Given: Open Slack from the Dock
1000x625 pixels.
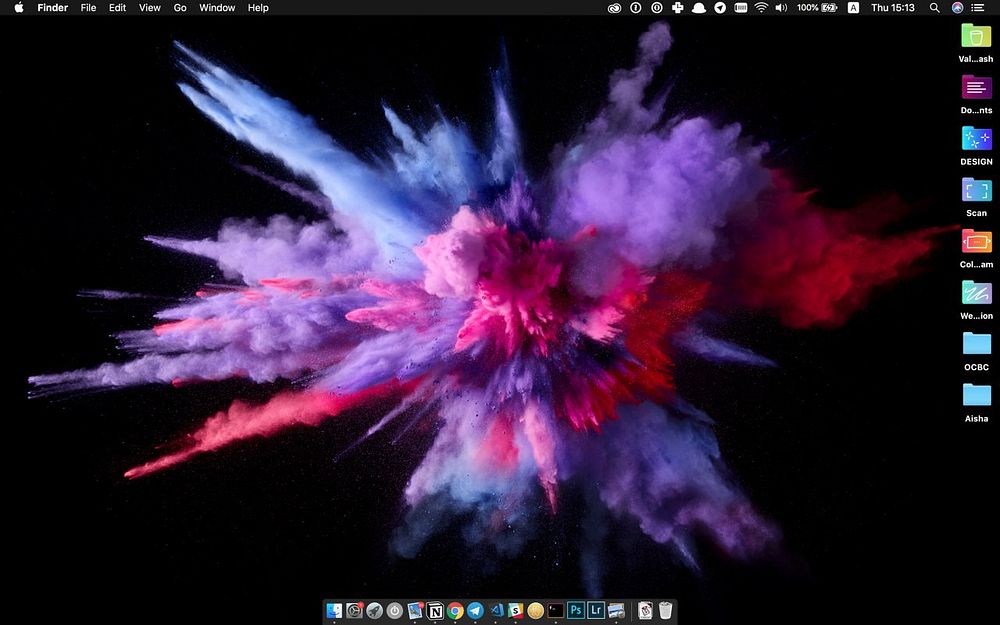Looking at the screenshot, I should point(515,611).
